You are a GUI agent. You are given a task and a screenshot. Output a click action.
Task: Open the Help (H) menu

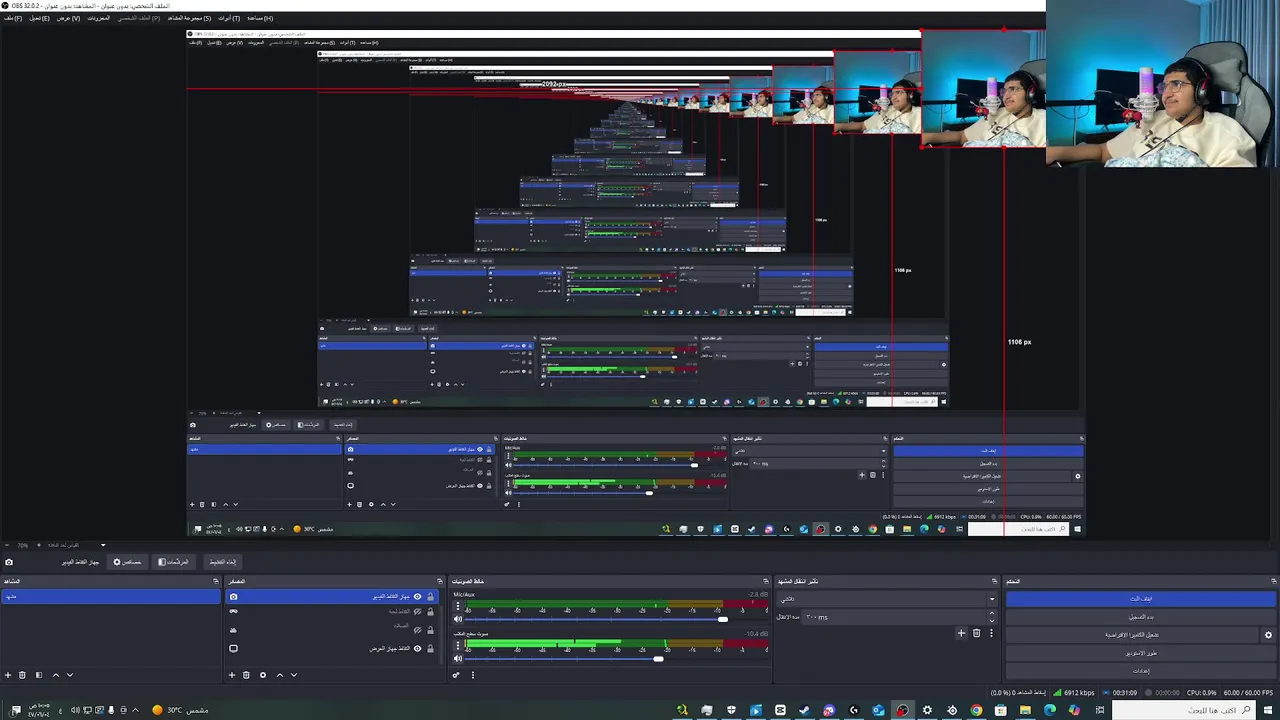pos(260,18)
